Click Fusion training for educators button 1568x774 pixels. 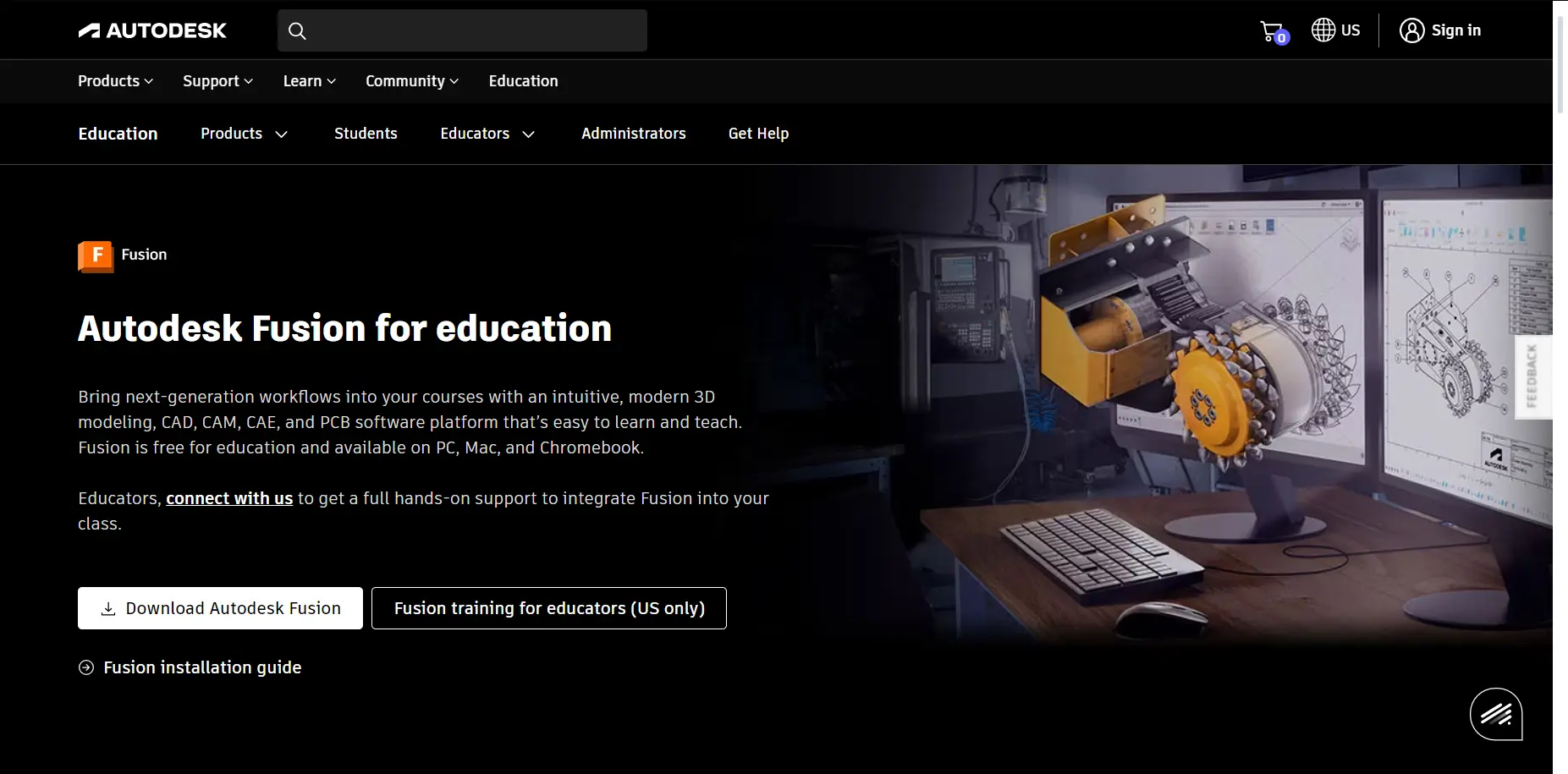tap(548, 607)
